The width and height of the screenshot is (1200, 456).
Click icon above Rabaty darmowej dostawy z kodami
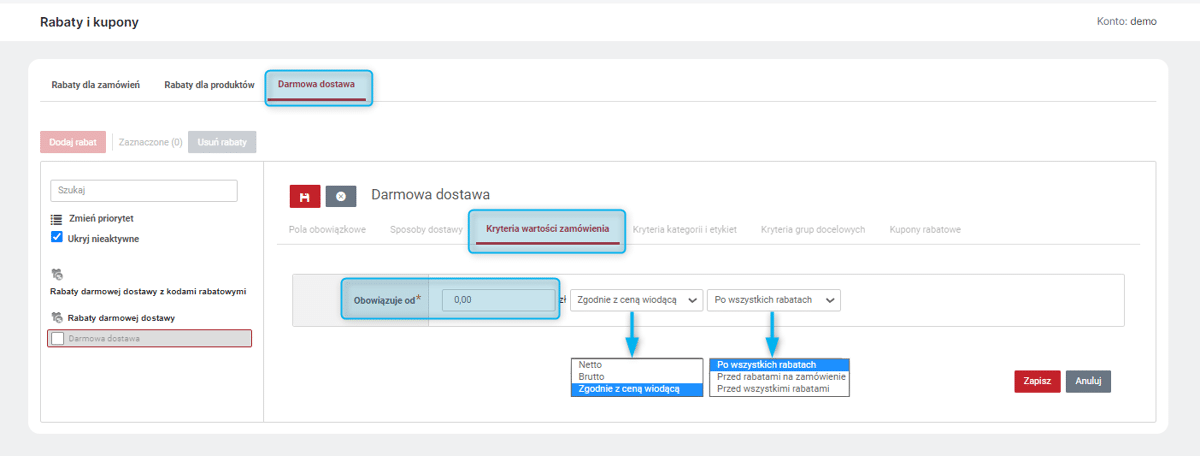pyautogui.click(x=57, y=273)
